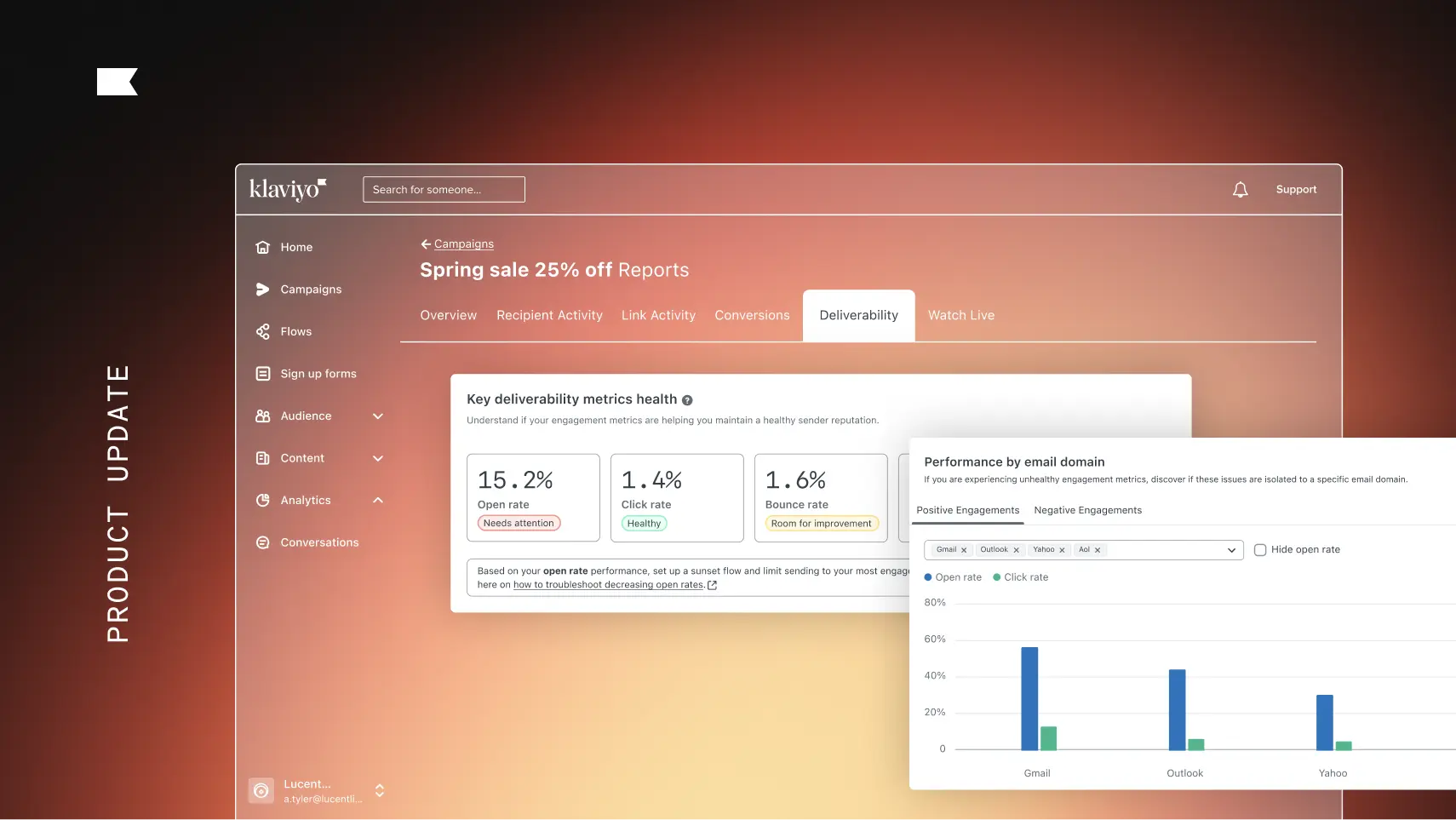Open the account switcher arrows
Viewport: 1456px width, 820px height.
point(380,791)
